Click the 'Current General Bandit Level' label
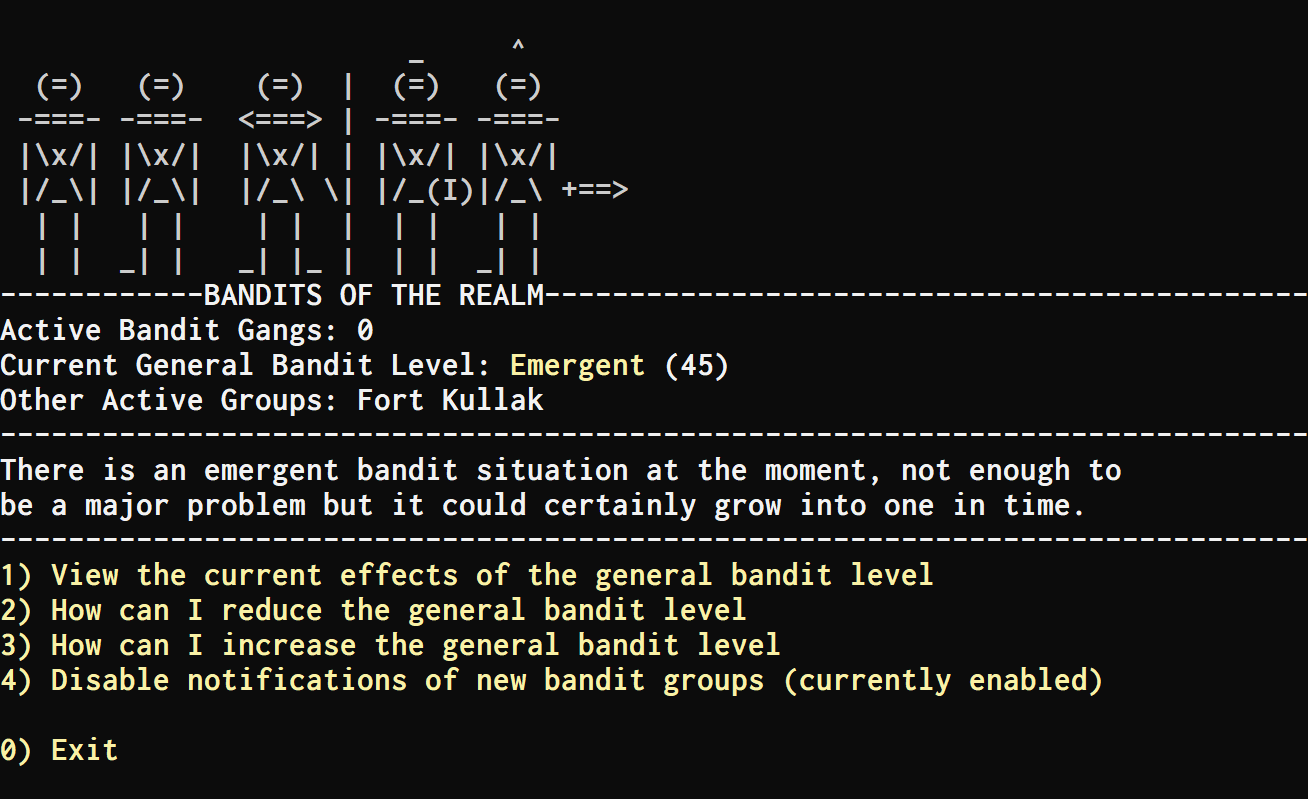1308x799 pixels. point(246,366)
